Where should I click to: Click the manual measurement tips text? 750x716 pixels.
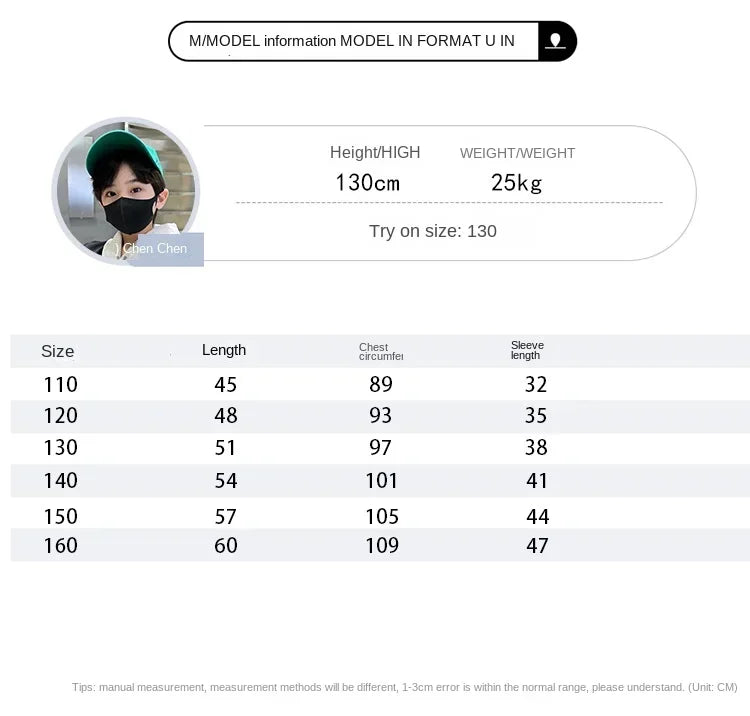coord(404,687)
